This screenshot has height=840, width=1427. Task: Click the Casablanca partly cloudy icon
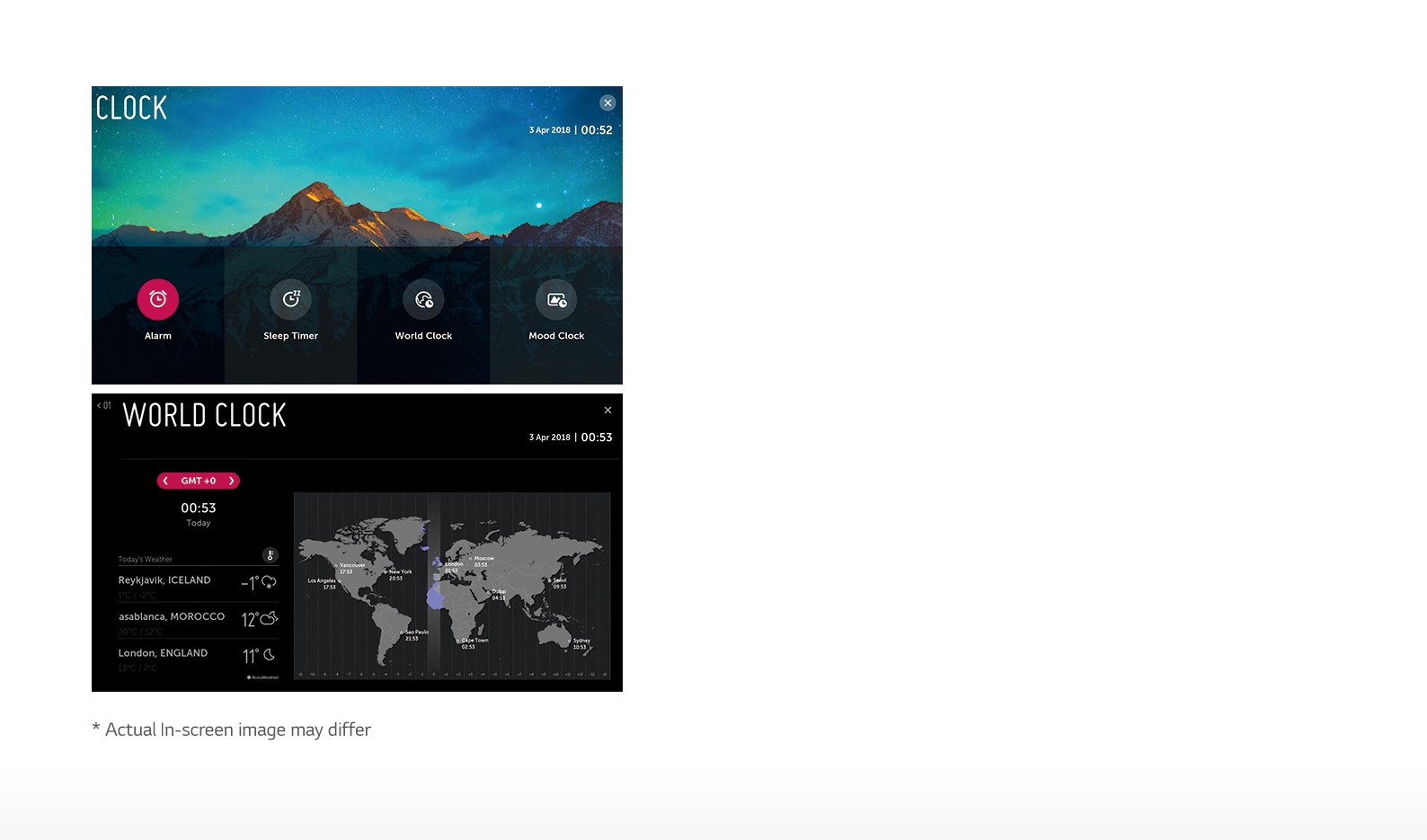[269, 618]
